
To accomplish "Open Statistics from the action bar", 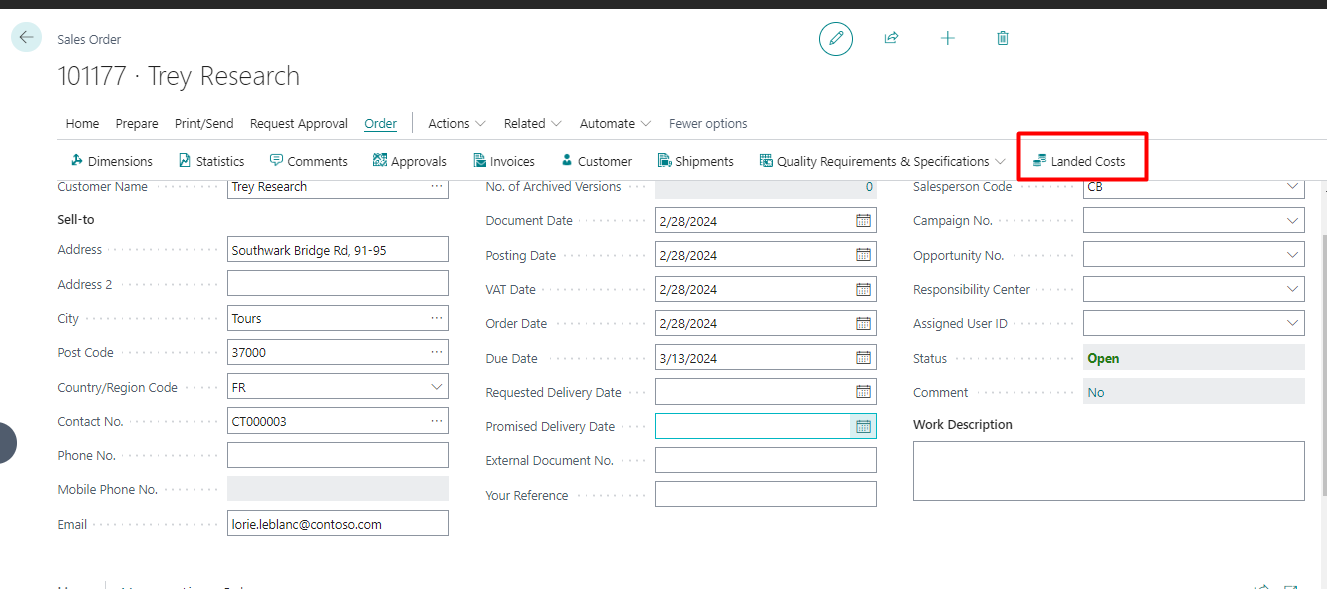I will [x=211, y=161].
